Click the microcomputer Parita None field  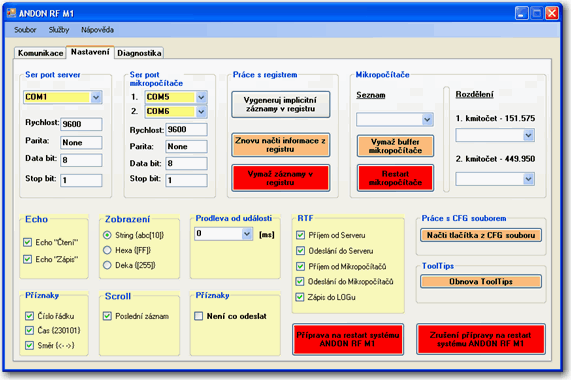(x=186, y=146)
